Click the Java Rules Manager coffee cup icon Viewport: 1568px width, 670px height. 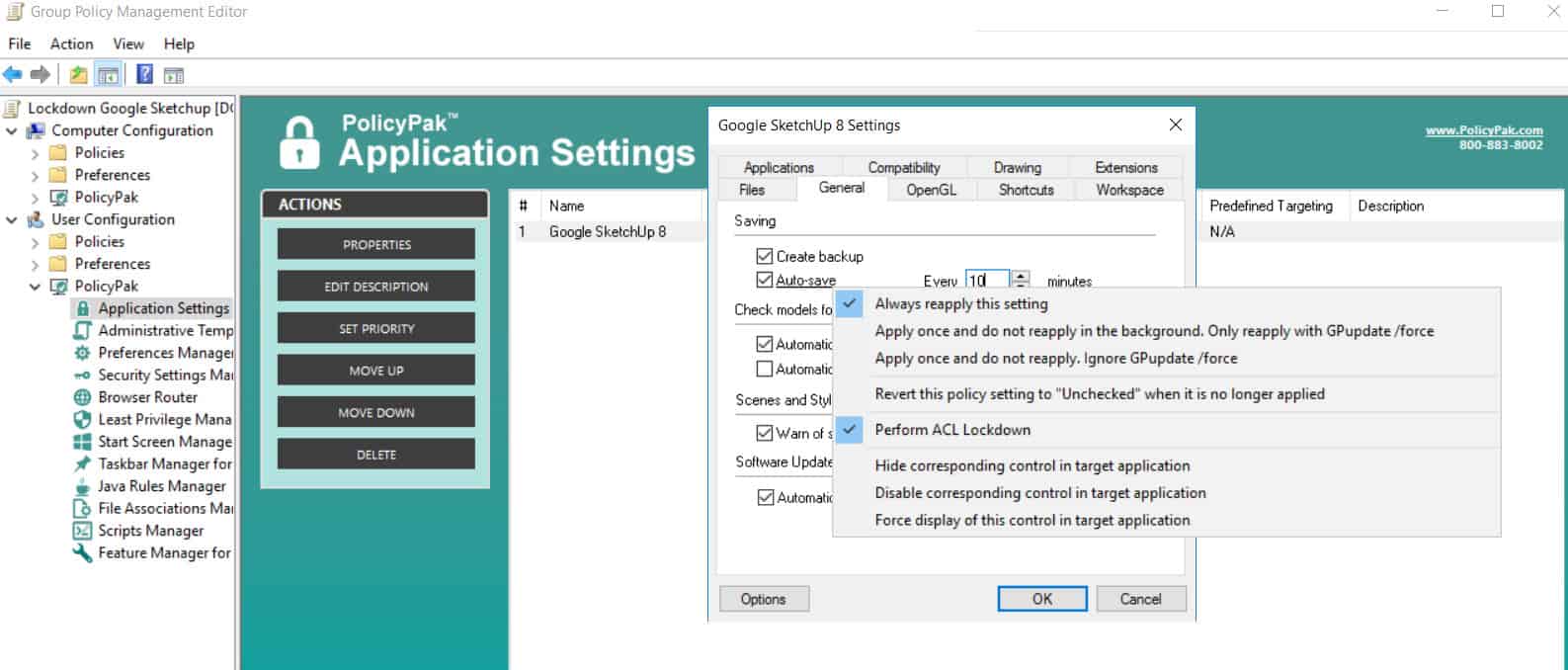click(83, 486)
